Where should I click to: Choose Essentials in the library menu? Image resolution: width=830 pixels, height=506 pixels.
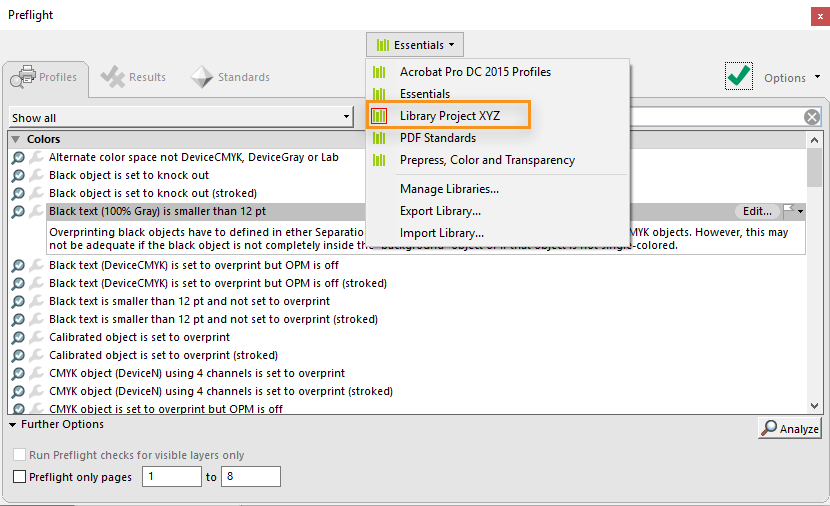(425, 94)
